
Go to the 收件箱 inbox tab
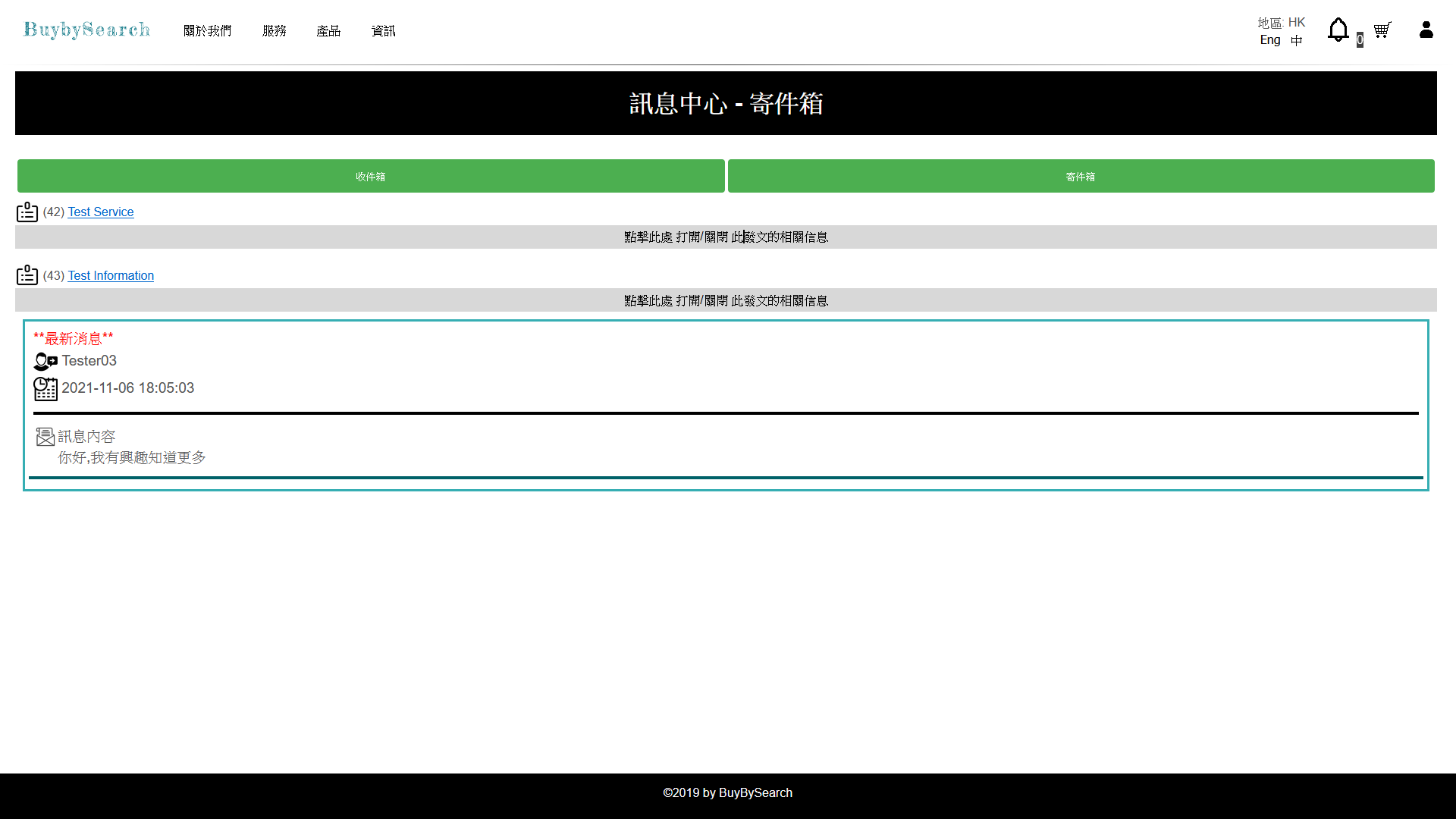[x=371, y=176]
